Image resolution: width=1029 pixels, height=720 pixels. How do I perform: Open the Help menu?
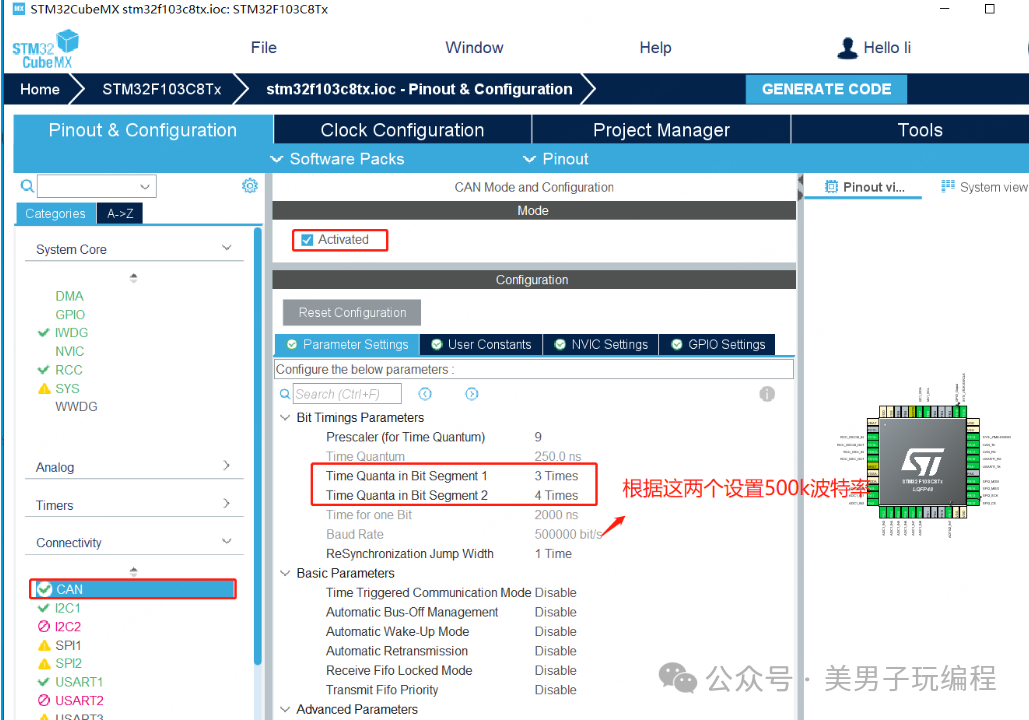[656, 48]
